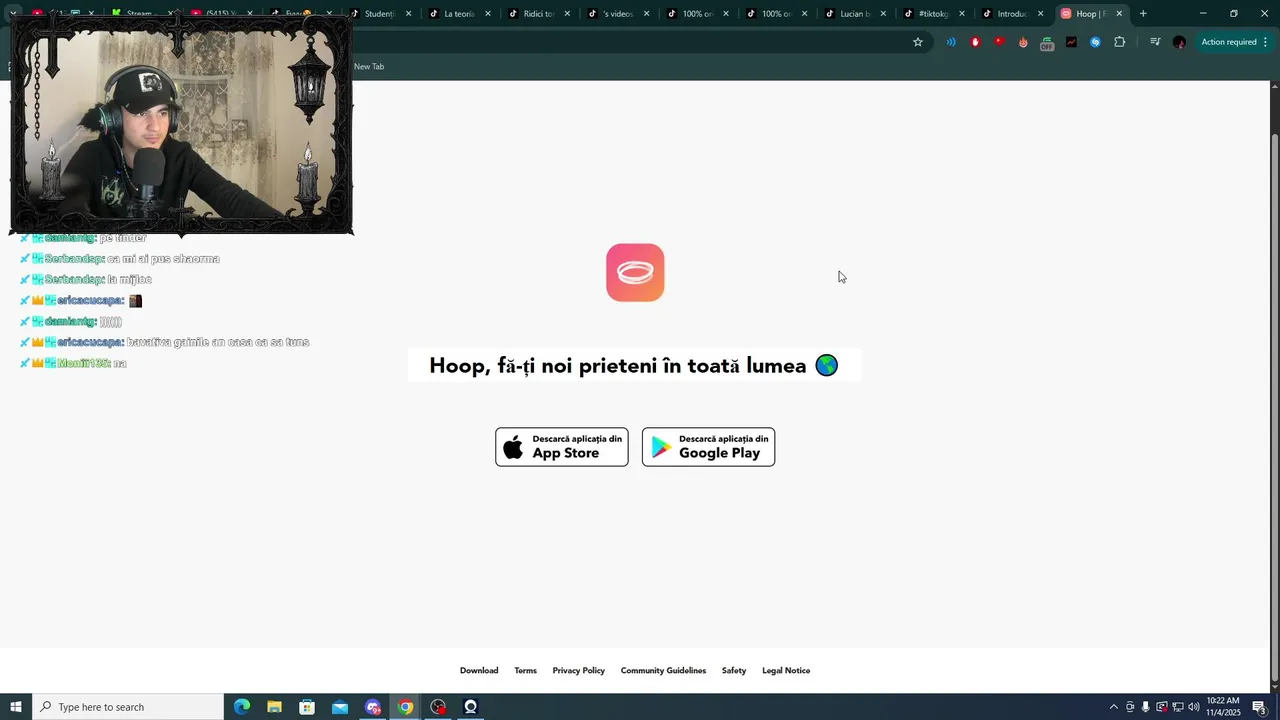Click chat message "ca mi ai pus shaorma"
Image resolution: width=1280 pixels, height=720 pixels.
(x=164, y=259)
